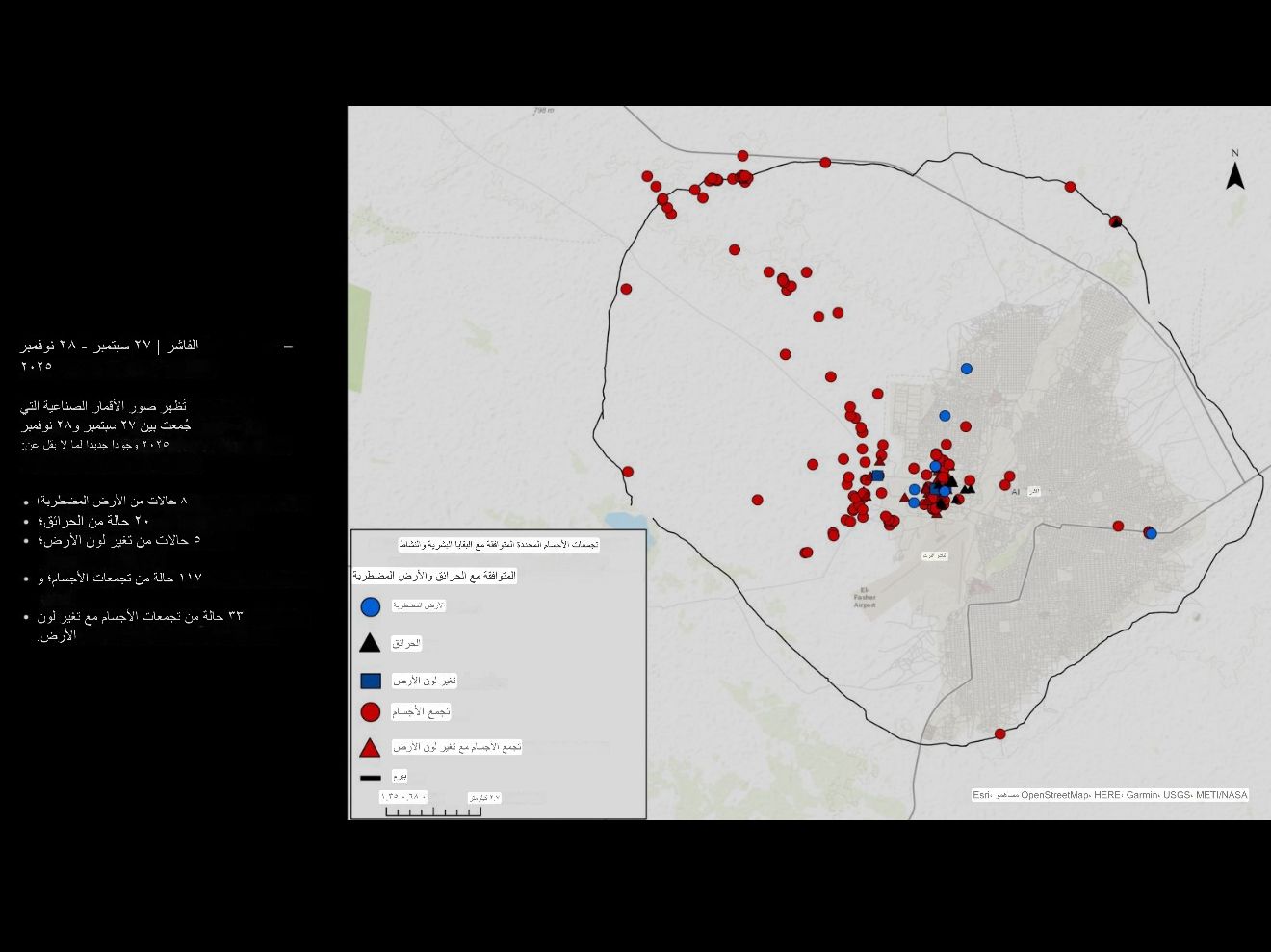Click the map scale bar
1271x952 pixels.
click(433, 810)
